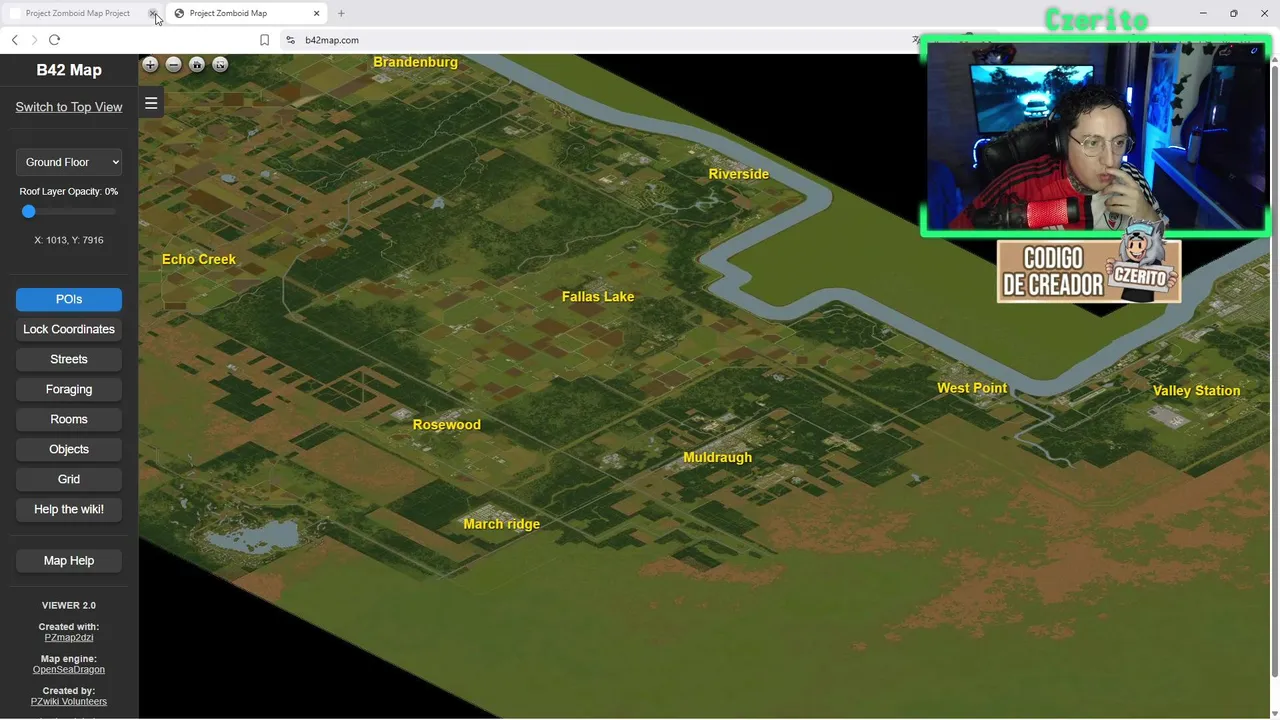Select the Project Zomboid Map tab
Screen dimensions: 1280x720
coord(247,13)
